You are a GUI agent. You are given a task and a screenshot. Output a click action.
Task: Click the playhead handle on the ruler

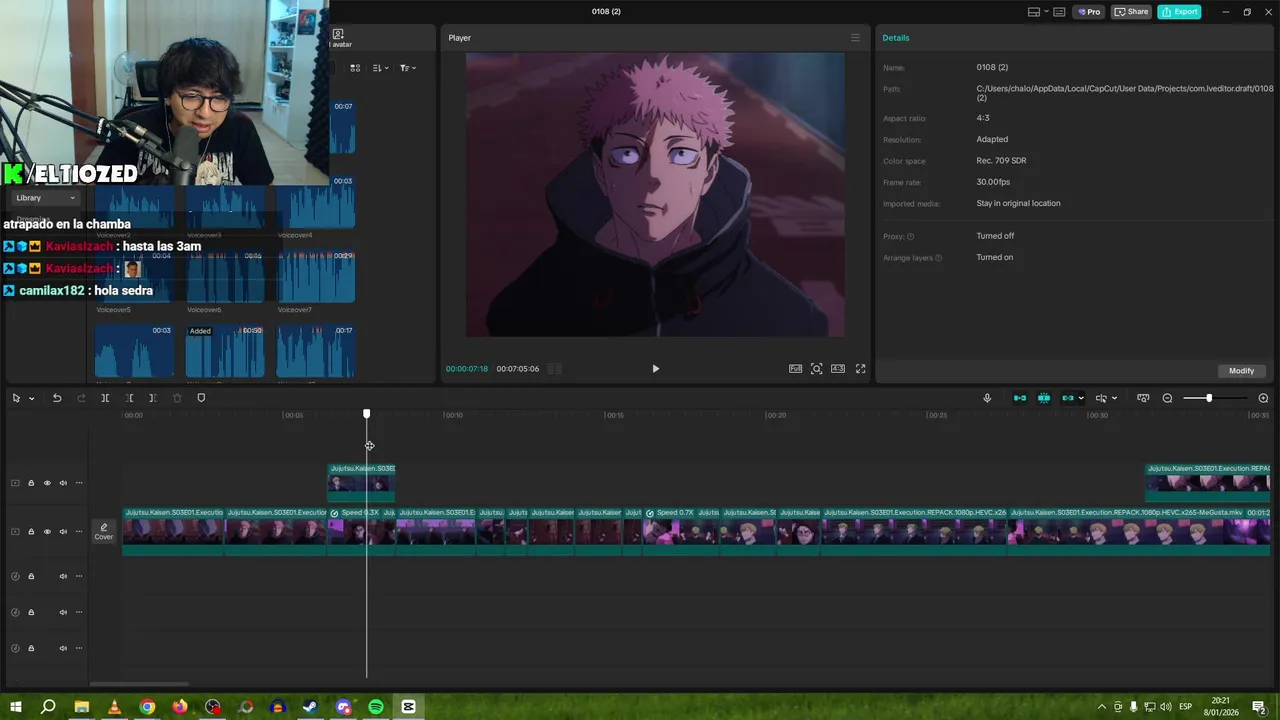pyautogui.click(x=366, y=413)
